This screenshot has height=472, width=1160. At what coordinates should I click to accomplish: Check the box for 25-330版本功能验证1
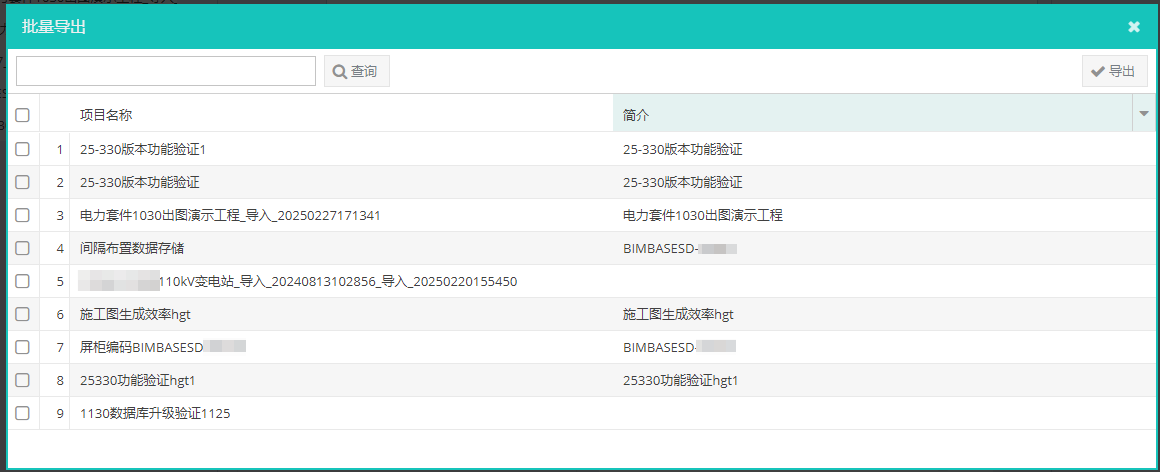[22, 149]
